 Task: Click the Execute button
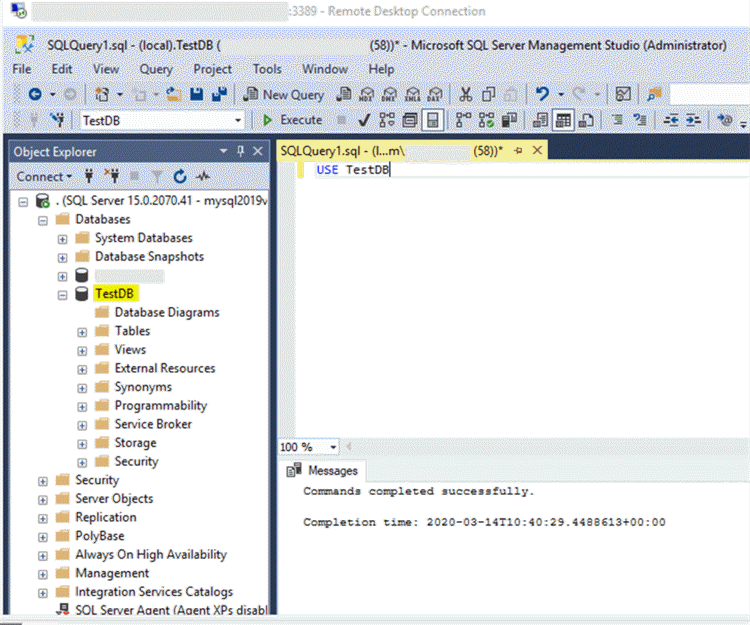coord(293,120)
